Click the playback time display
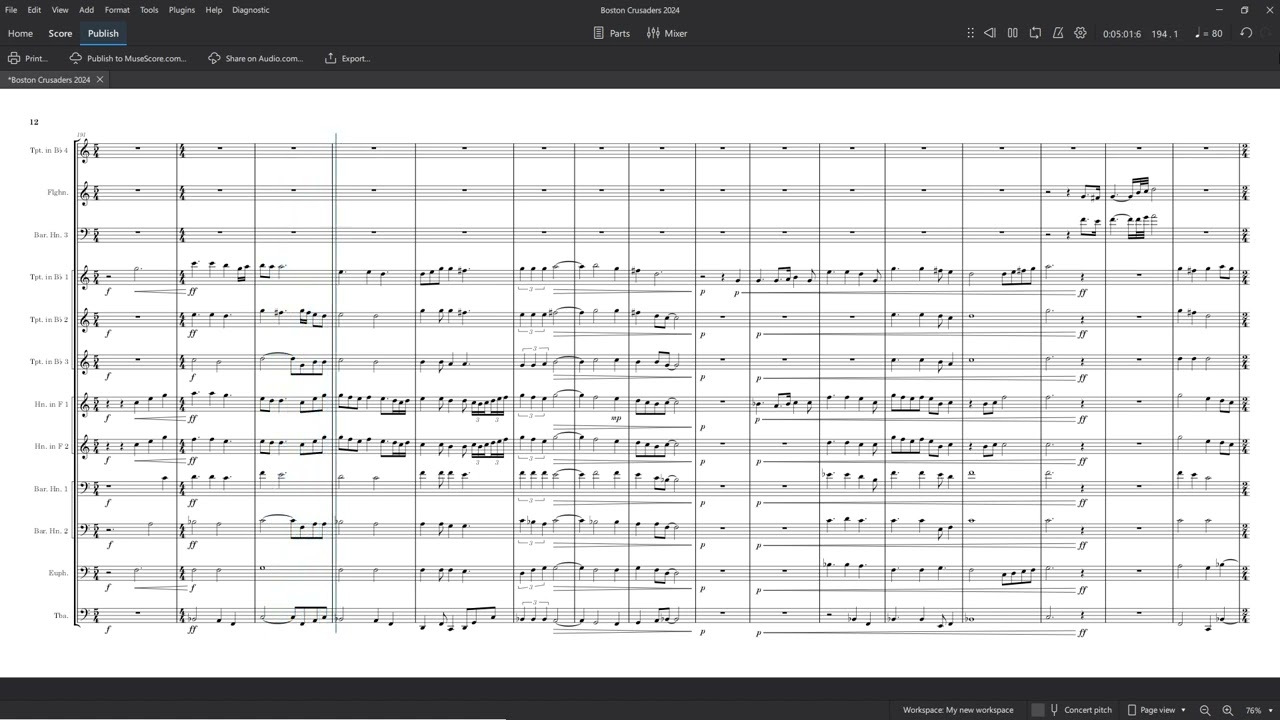The width and height of the screenshot is (1280, 720). (x=1122, y=34)
